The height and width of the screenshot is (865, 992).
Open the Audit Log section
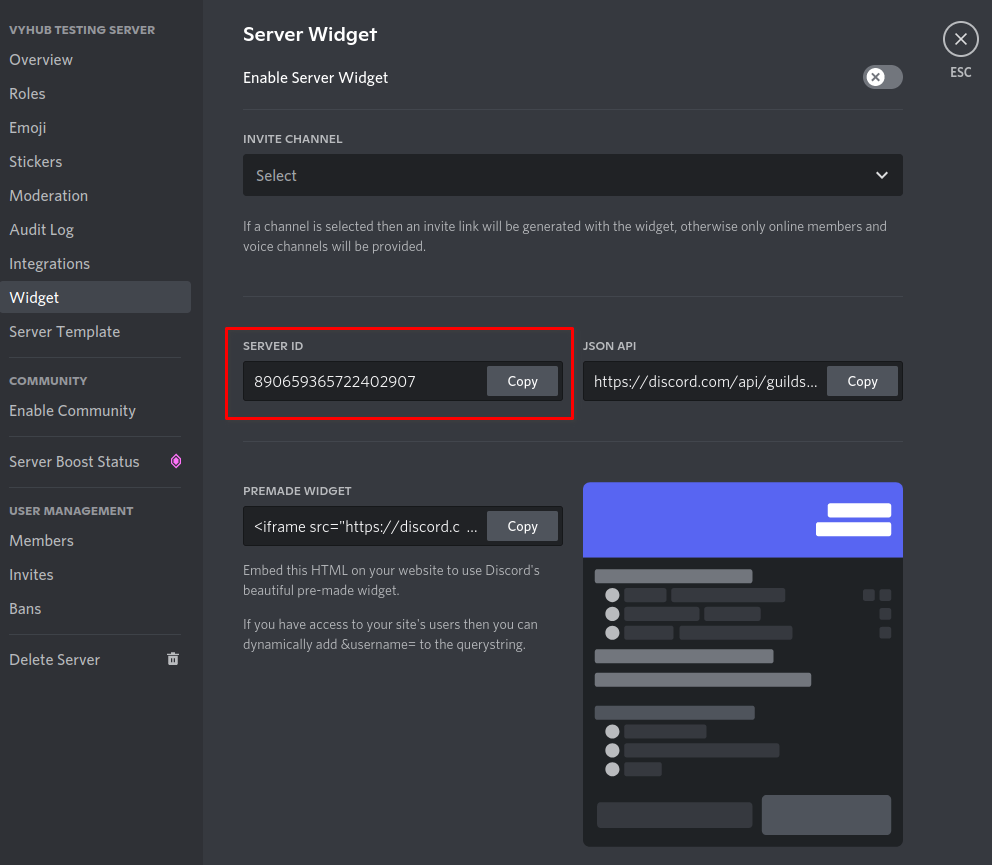(41, 229)
